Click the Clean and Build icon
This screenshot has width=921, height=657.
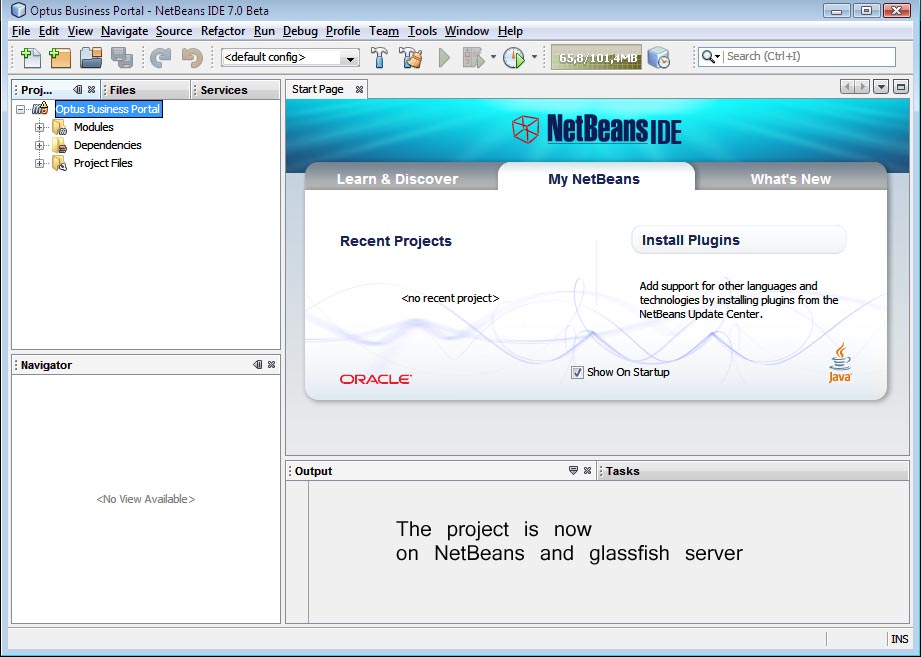[x=411, y=58]
